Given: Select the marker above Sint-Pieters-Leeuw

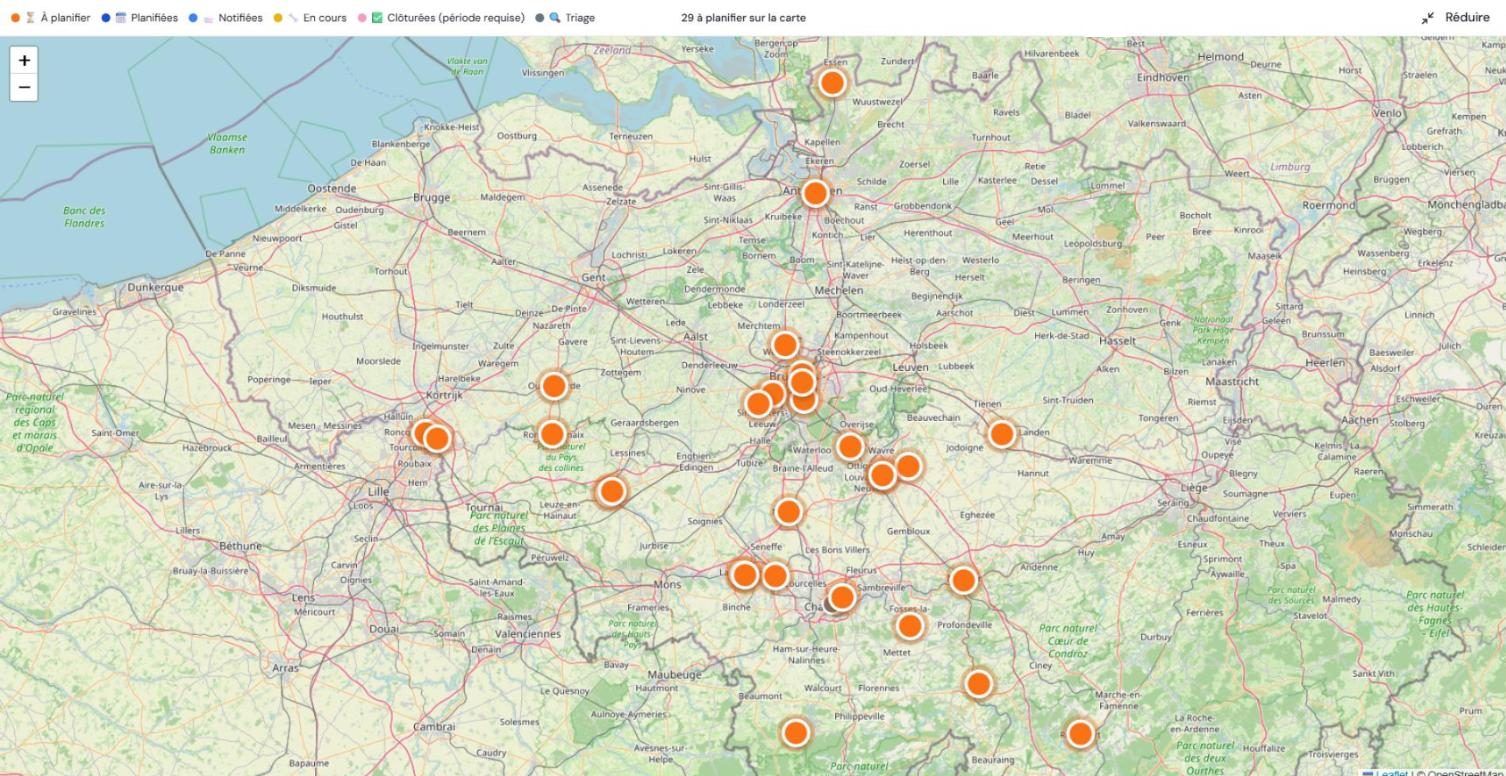Looking at the screenshot, I should coord(758,404).
